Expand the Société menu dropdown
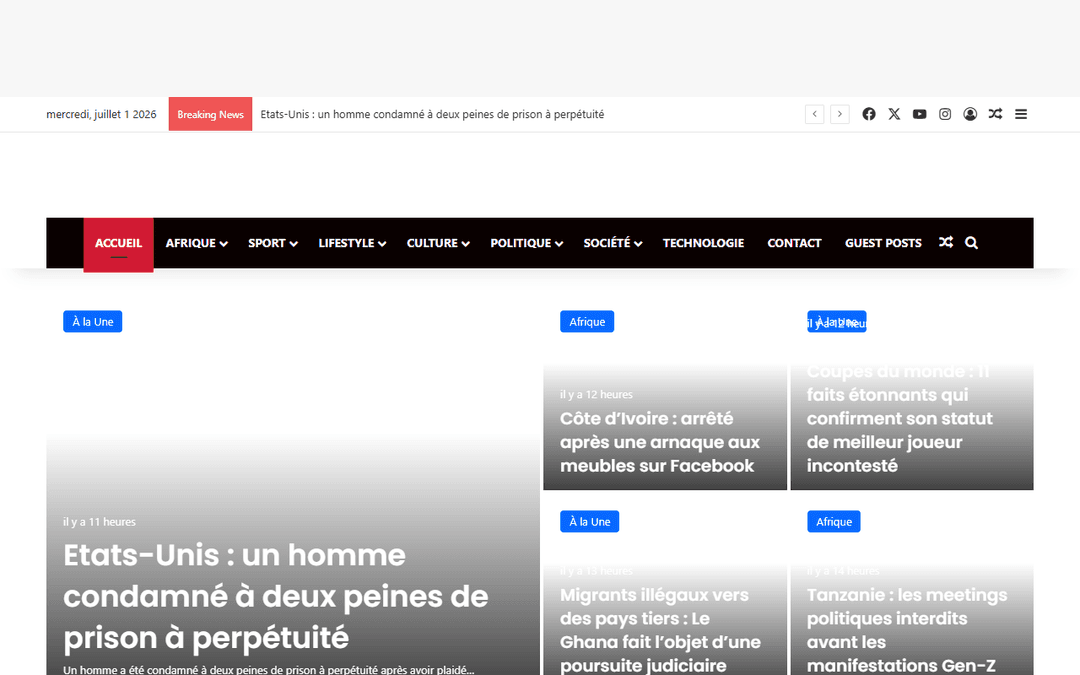This screenshot has height=675, width=1080. (612, 243)
